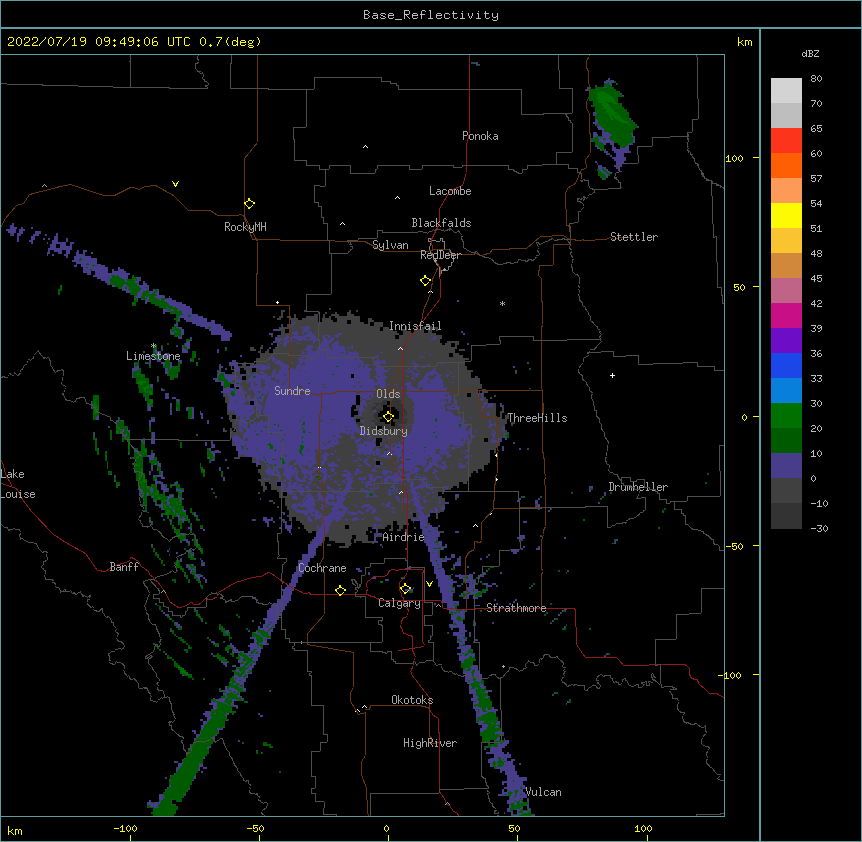Click the green 20-30 dBZ legend swatch

[786, 416]
